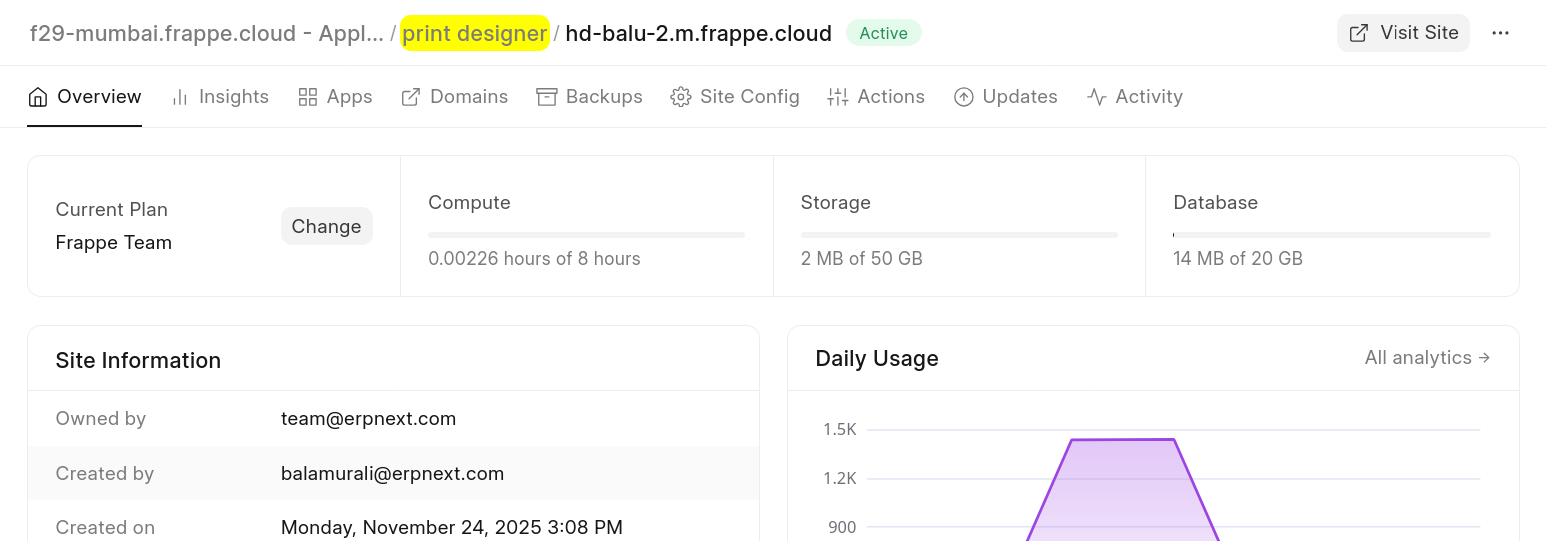The height and width of the screenshot is (541, 1546).
Task: Click the Domains external link icon
Action: (x=411, y=97)
